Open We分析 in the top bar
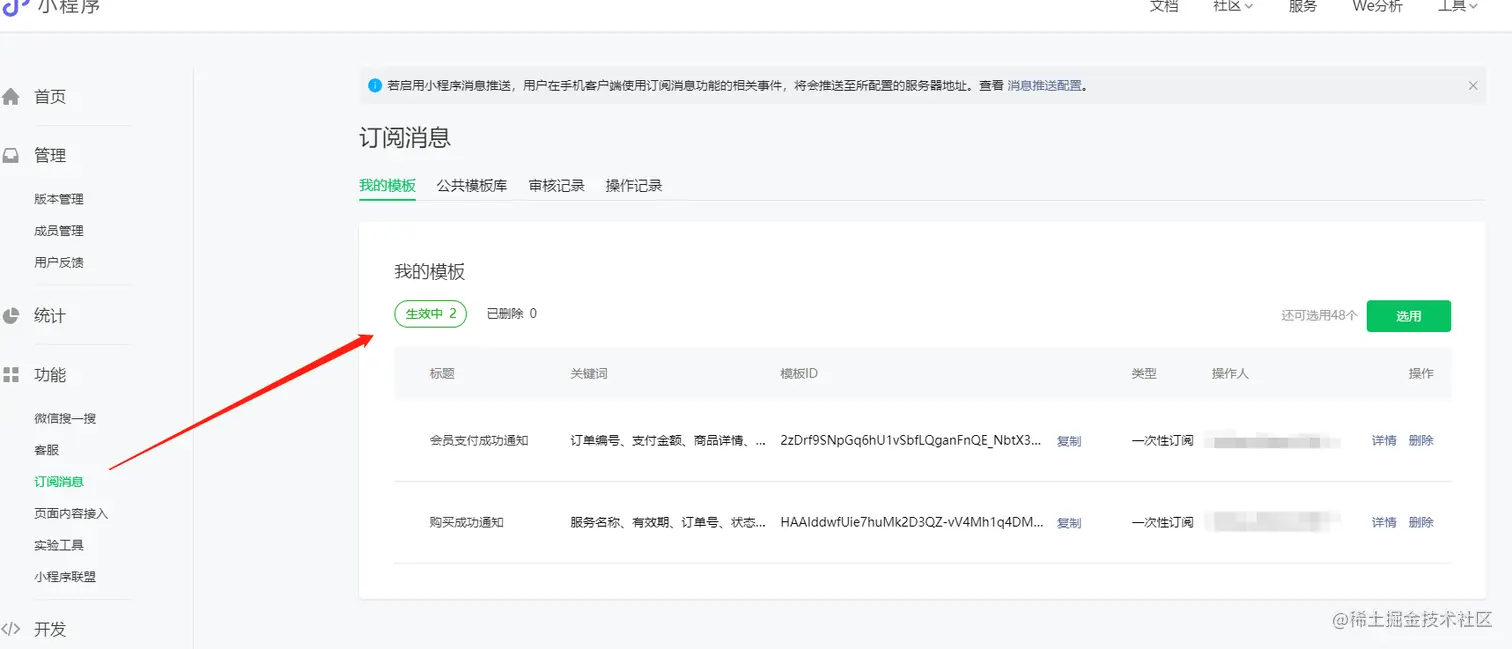1512x649 pixels. [x=1378, y=6]
